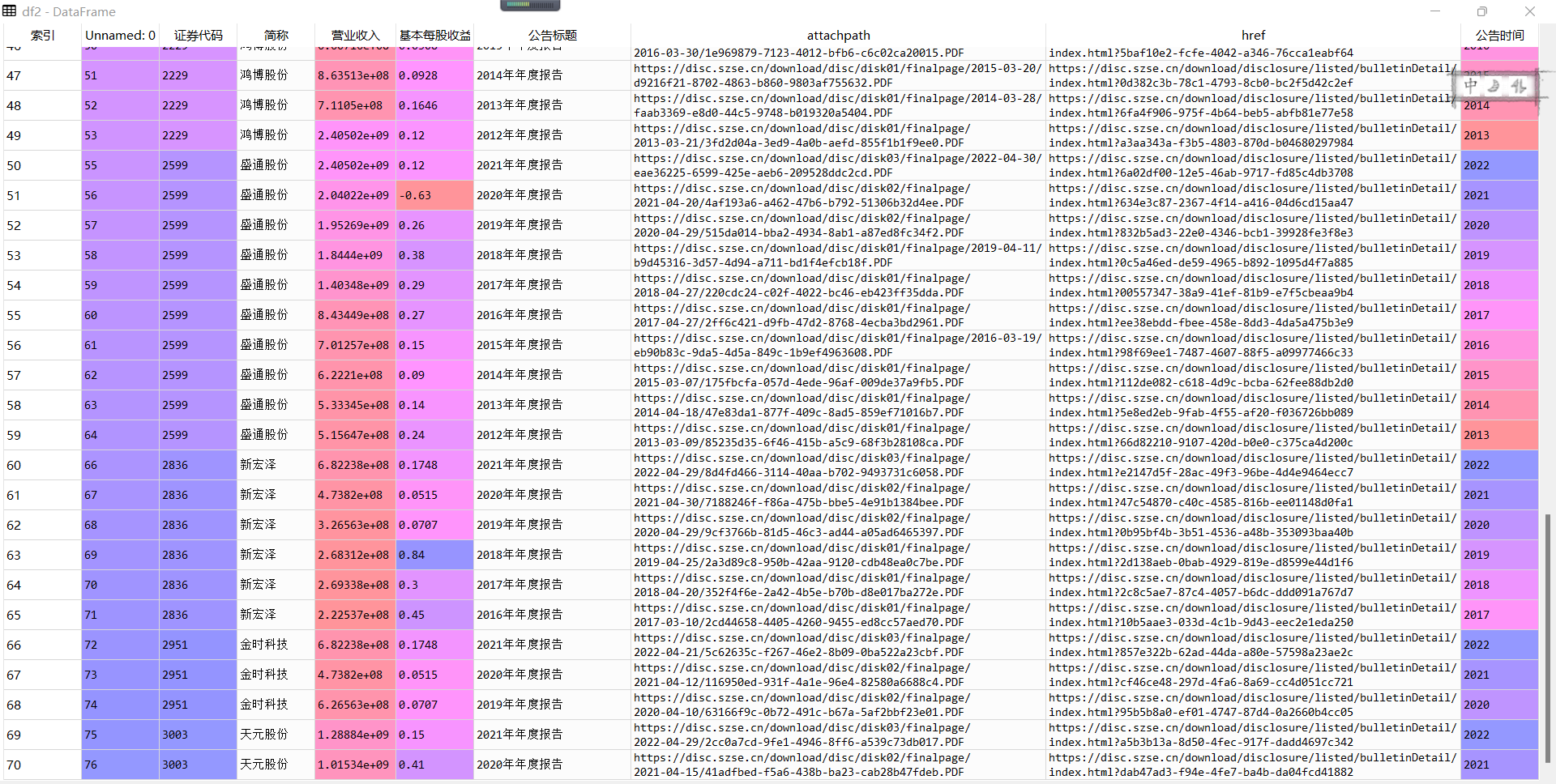Click 证券代码 3003 in row 69
Image resolution: width=1556 pixels, height=784 pixels.
coord(198,735)
